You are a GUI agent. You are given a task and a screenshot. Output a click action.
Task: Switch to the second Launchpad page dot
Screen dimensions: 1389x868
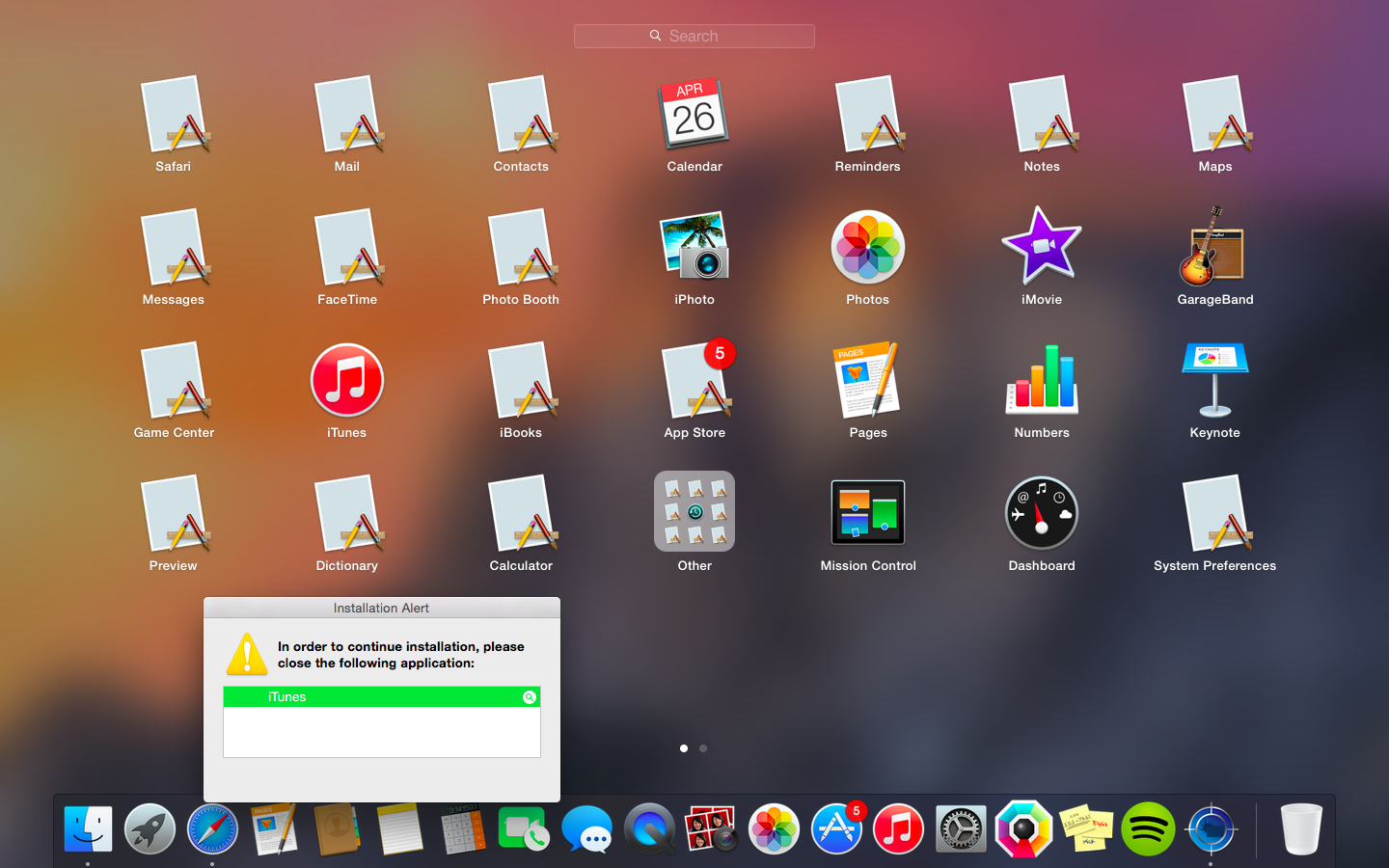(703, 748)
